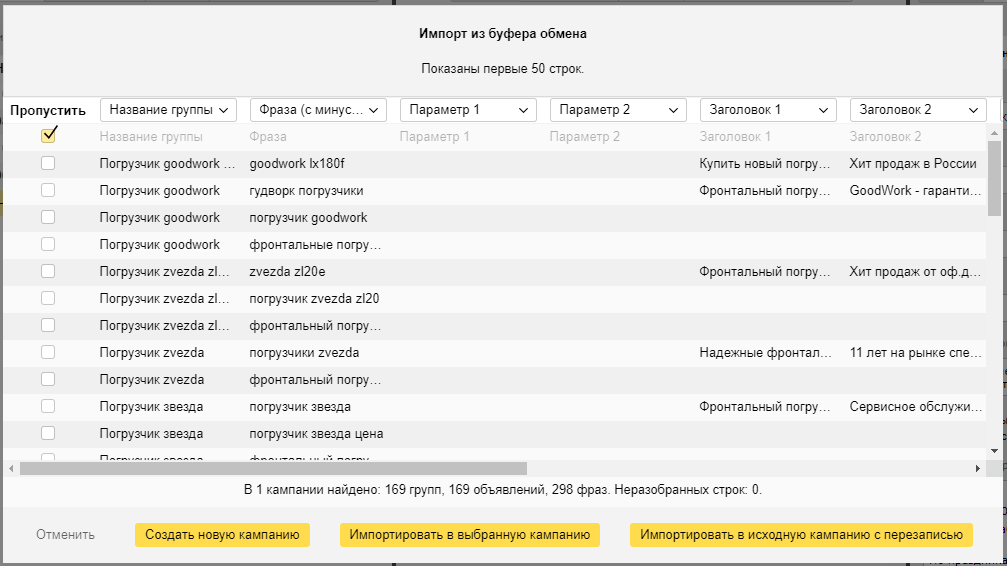Mark the skip box for 'погрузчик звезда цена'
Screen dimensions: 1007x566
click(48, 433)
